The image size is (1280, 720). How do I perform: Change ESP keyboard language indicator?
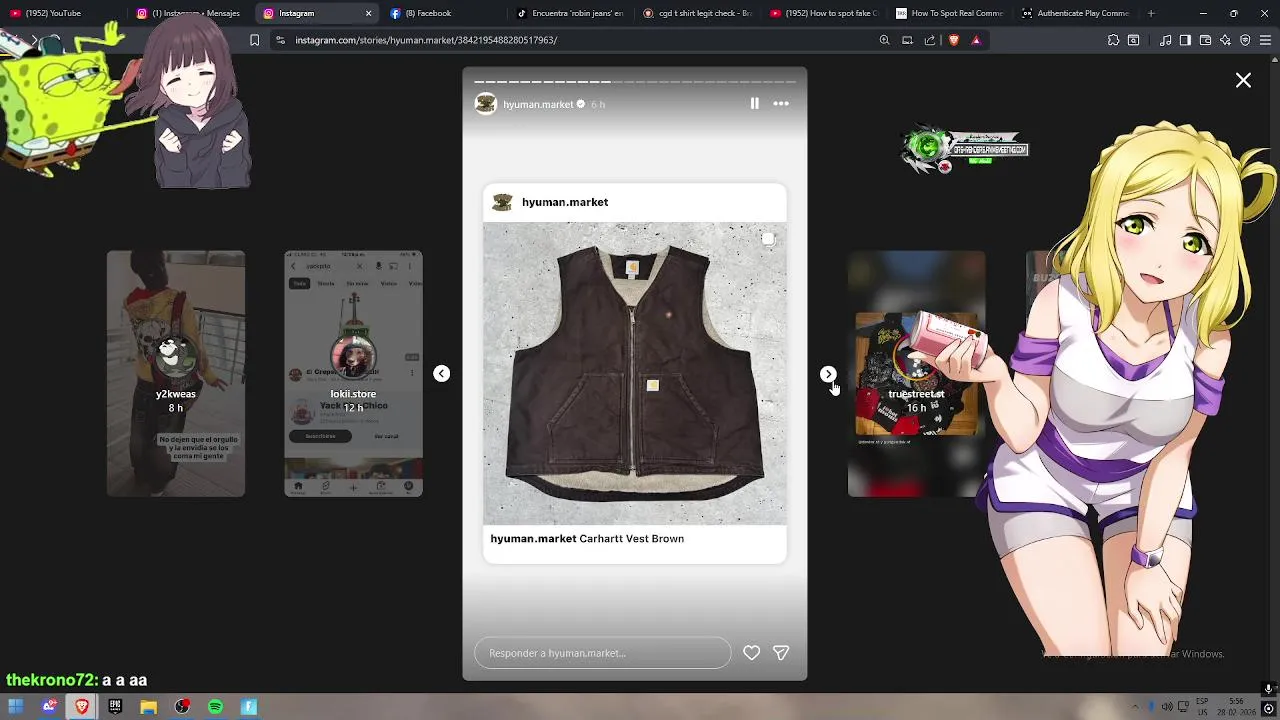tap(1202, 707)
